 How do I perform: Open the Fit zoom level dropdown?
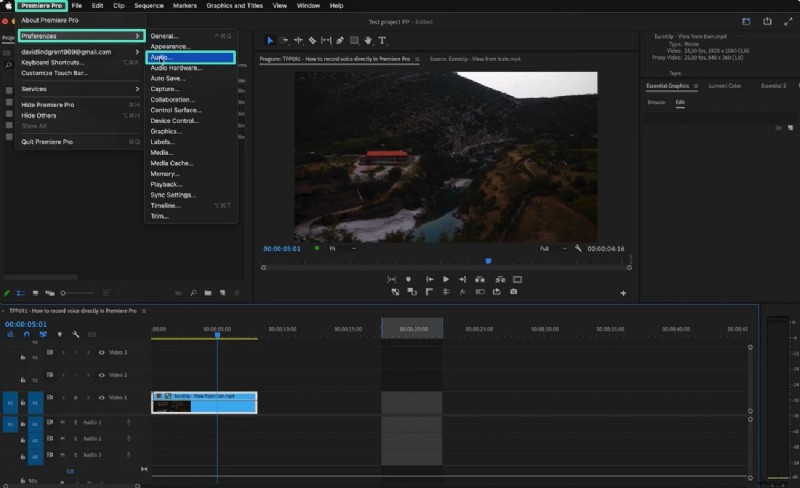tap(342, 248)
